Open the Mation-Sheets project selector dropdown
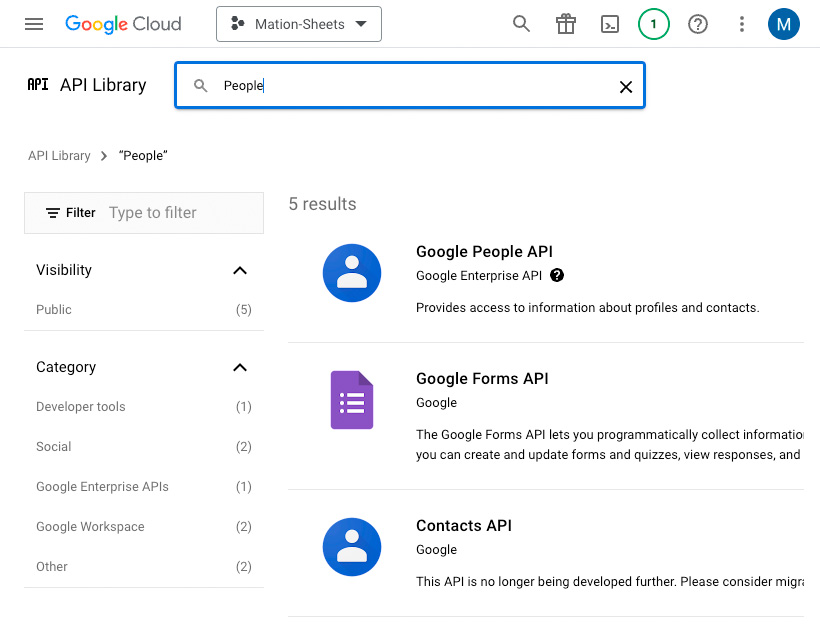This screenshot has width=820, height=638. [x=299, y=24]
